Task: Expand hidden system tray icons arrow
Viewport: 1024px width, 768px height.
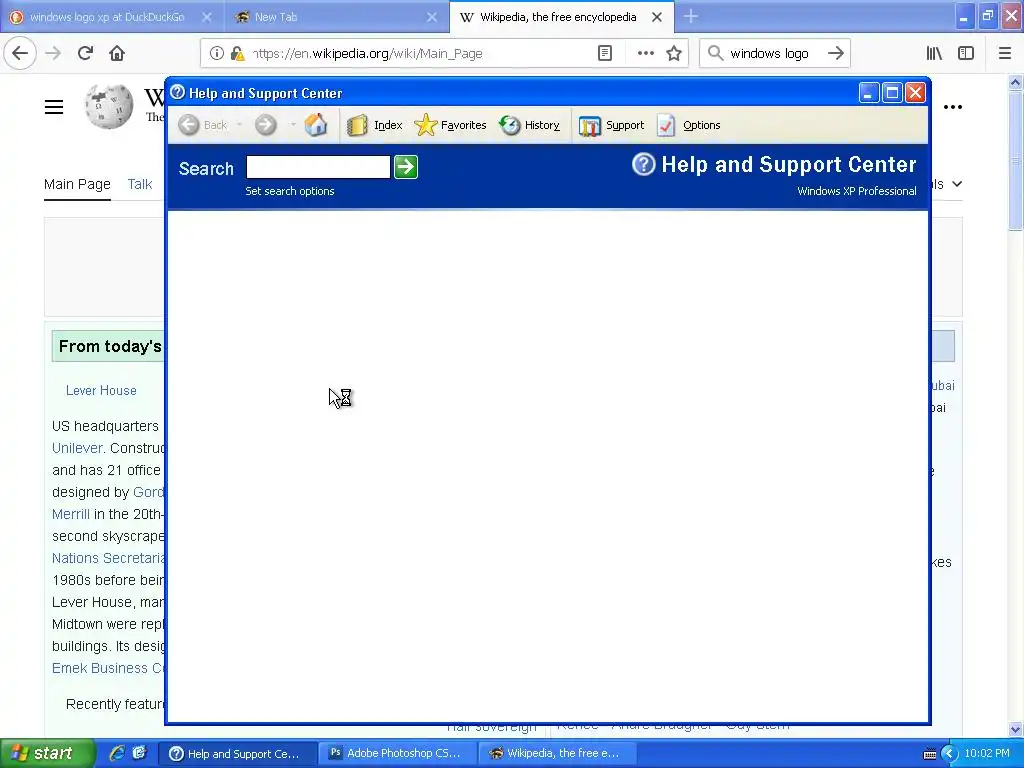Action: point(949,754)
